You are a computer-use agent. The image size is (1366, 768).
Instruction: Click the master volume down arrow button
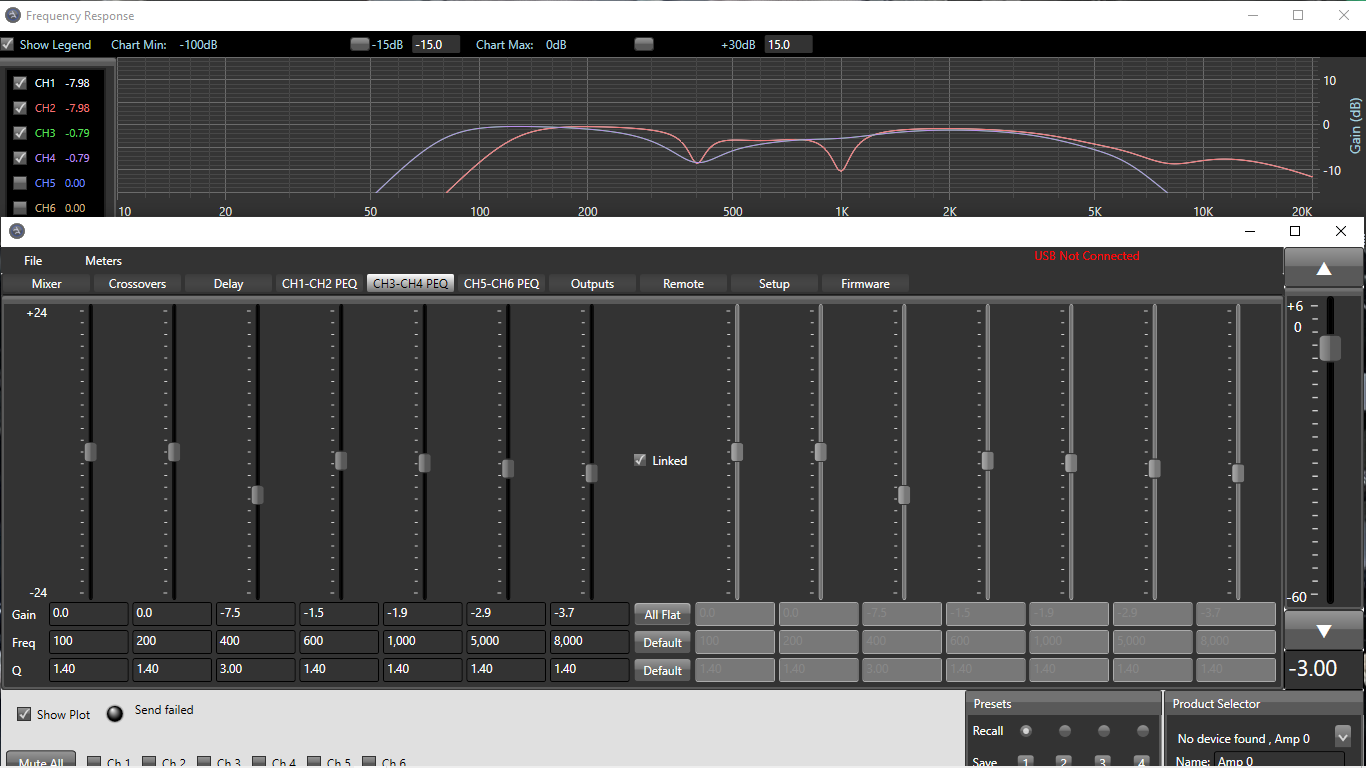pyautogui.click(x=1323, y=631)
